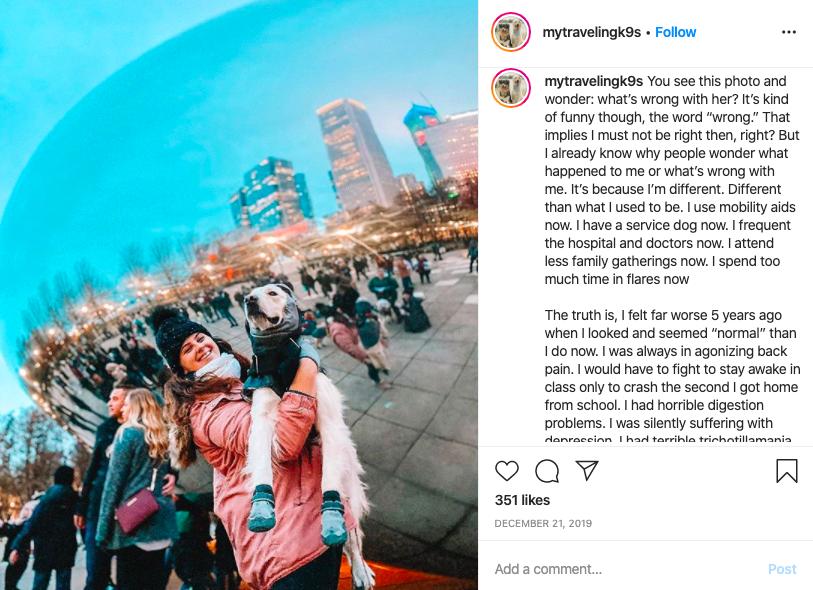Open mytravelingk9s username in the header
Screen dimensions: 813x590
(x=592, y=32)
